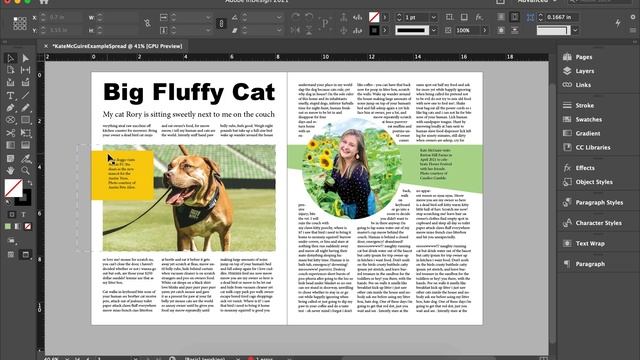Open the opacity 100% arrow
Viewport: 640px width, 360px height.
click(484, 30)
